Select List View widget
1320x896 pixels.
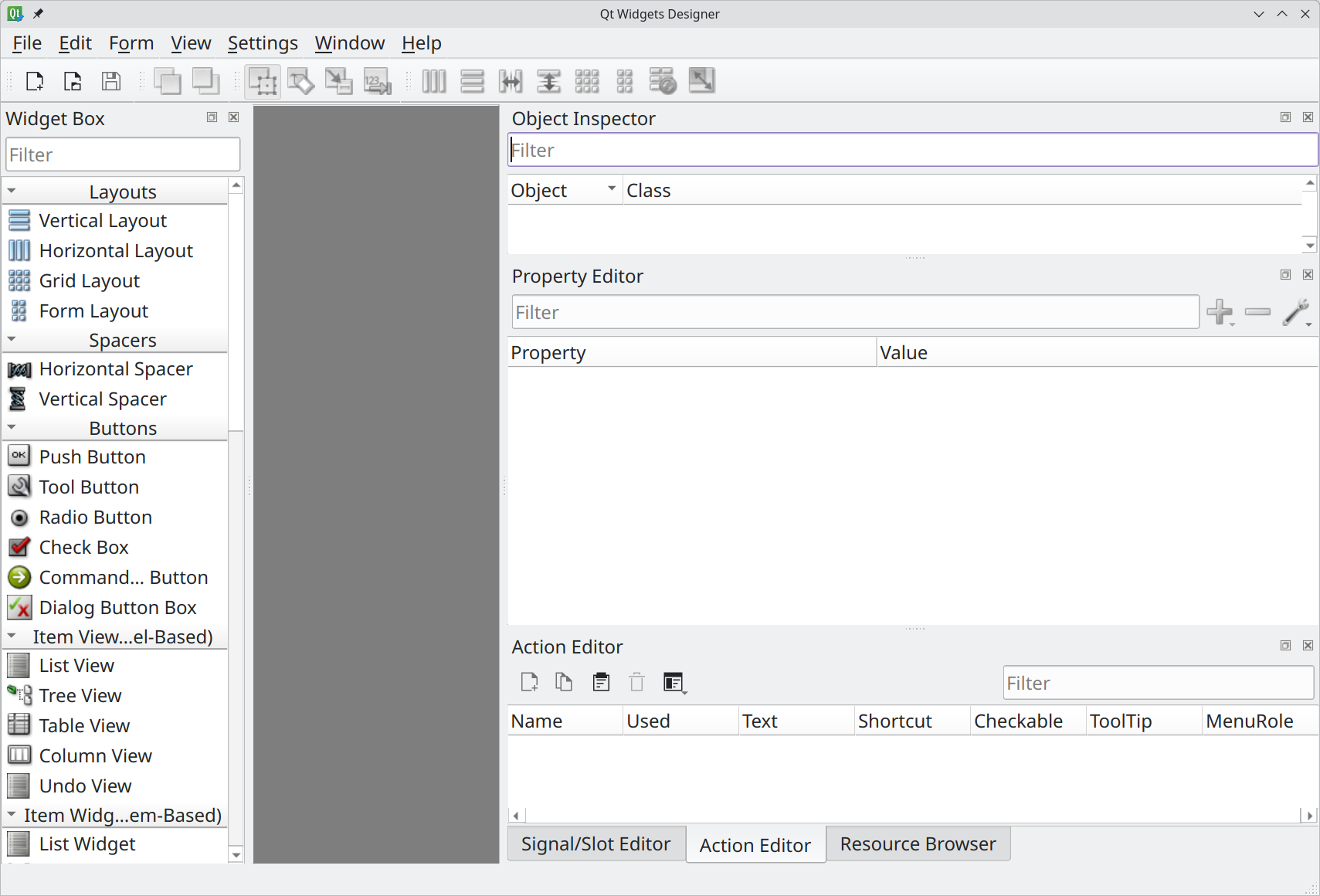[114, 666]
